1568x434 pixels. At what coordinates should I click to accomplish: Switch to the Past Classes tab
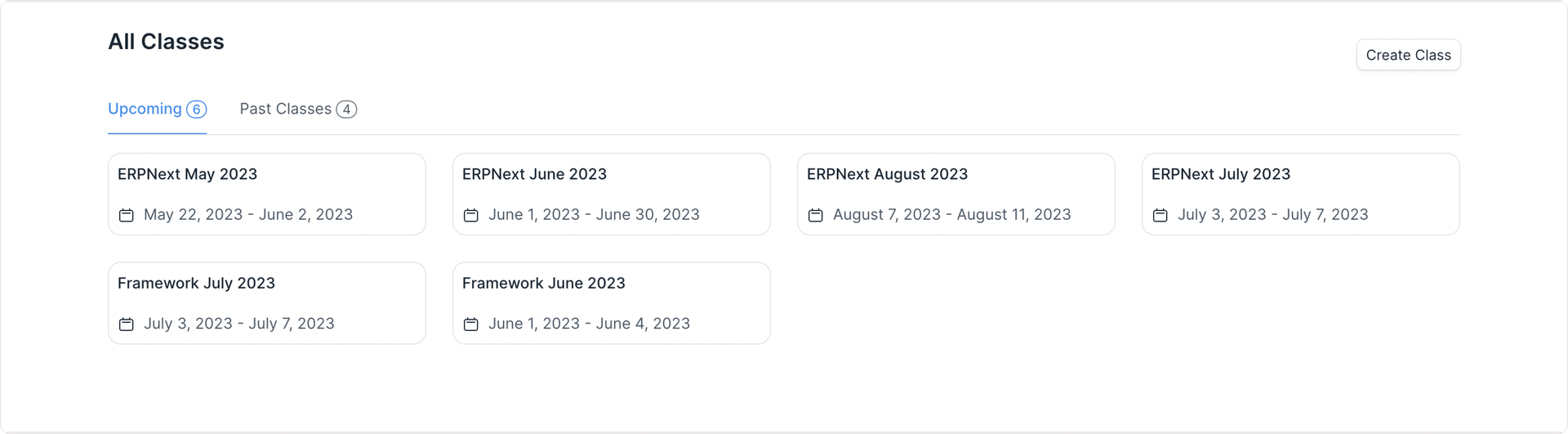[x=298, y=110]
